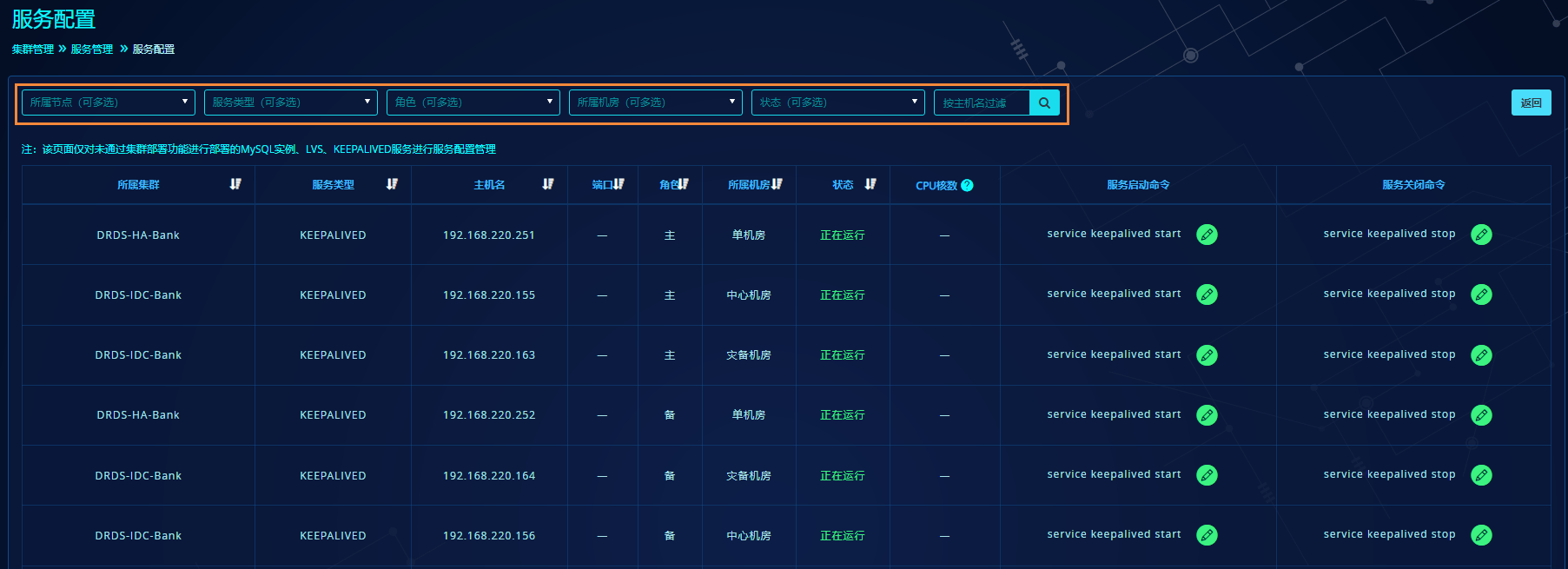Viewport: 1568px width, 569px height.
Task: Sort by 所属机房 column icon
Action: click(777, 184)
